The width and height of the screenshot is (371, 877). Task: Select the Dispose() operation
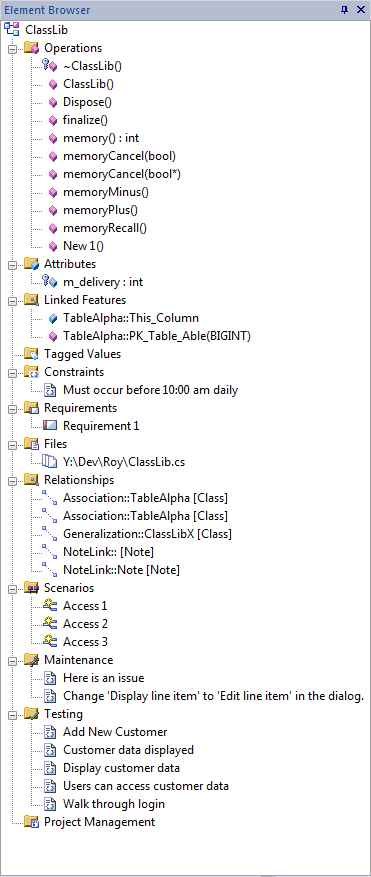(87, 102)
